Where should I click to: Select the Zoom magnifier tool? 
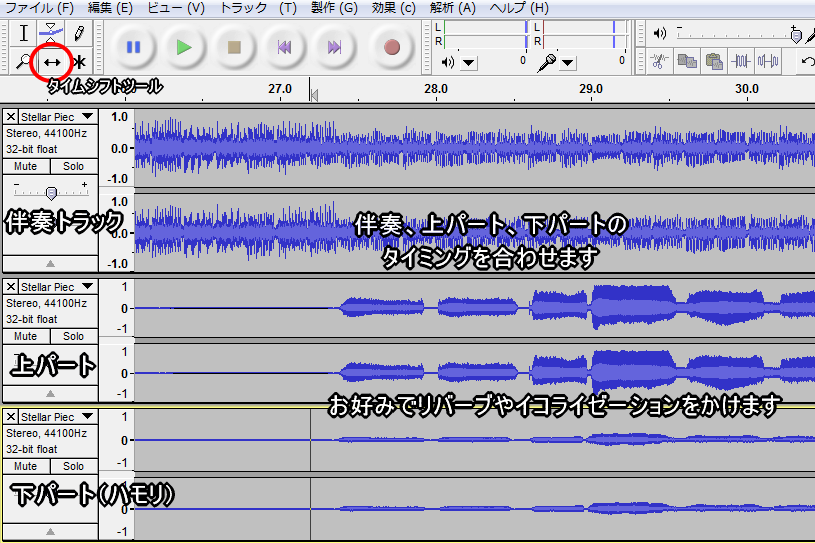tap(23, 62)
